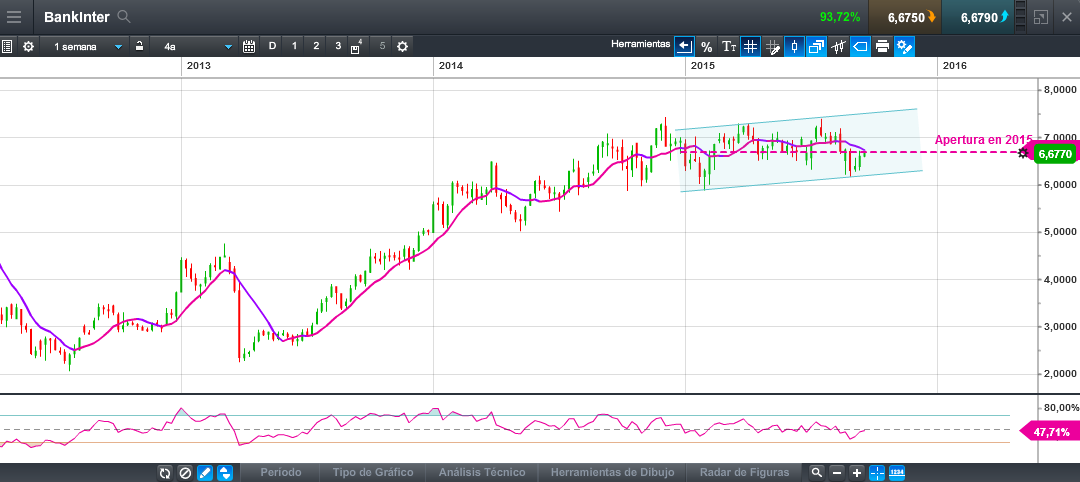
Task: Open the '1 semana' interval dropdown
Action: click(x=84, y=46)
